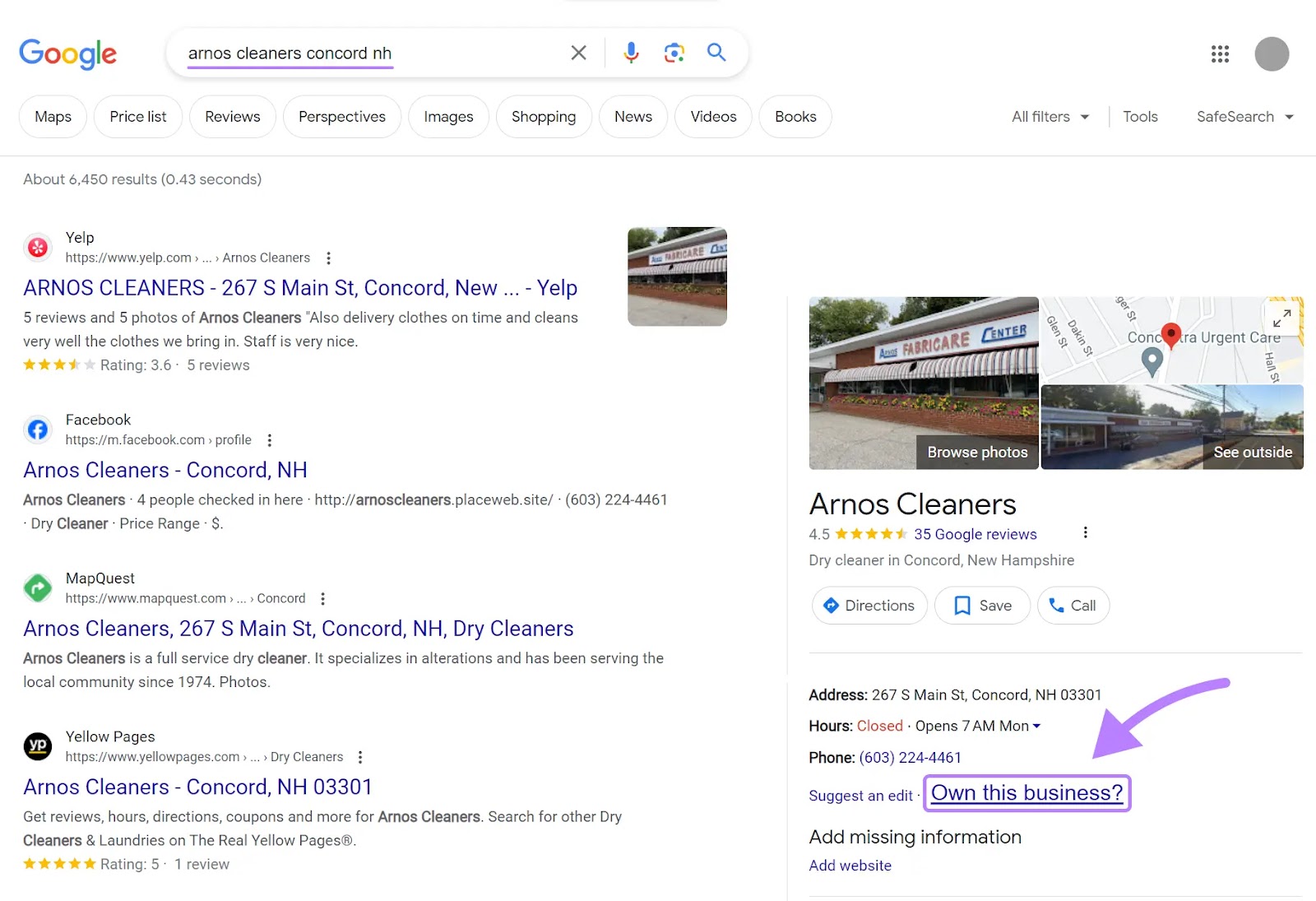This screenshot has width=1316, height=901.
Task: Click the Own this business link
Action: point(1026,792)
